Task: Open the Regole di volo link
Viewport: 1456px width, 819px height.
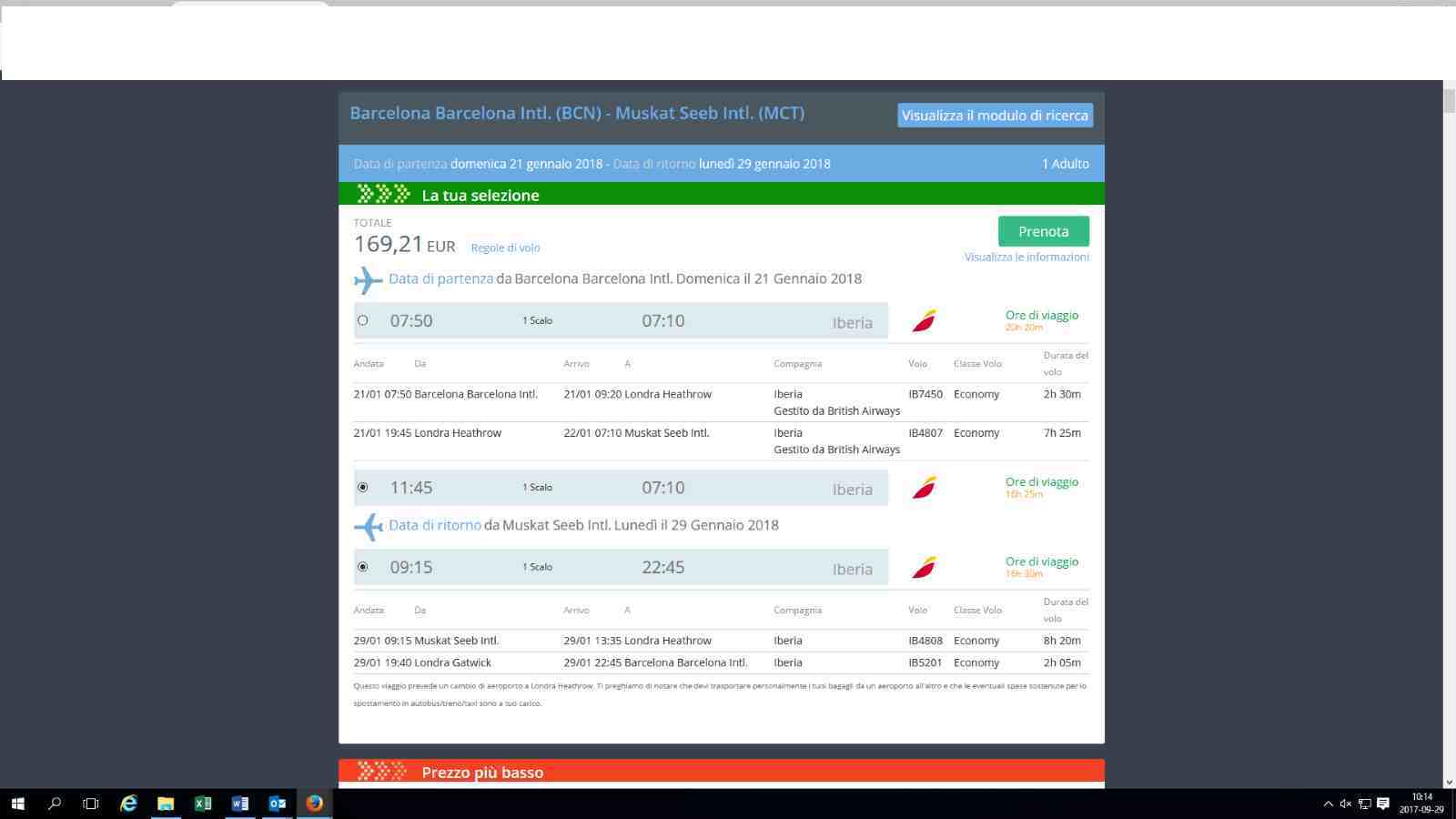Action: tap(505, 248)
